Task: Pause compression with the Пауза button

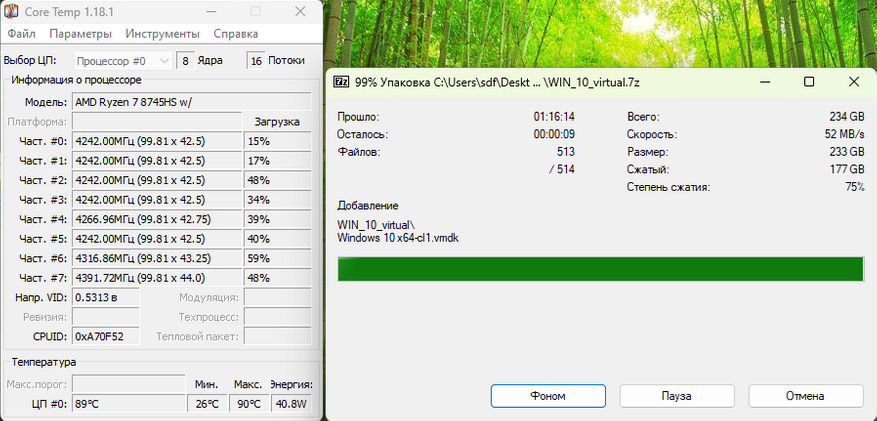Action: [676, 396]
